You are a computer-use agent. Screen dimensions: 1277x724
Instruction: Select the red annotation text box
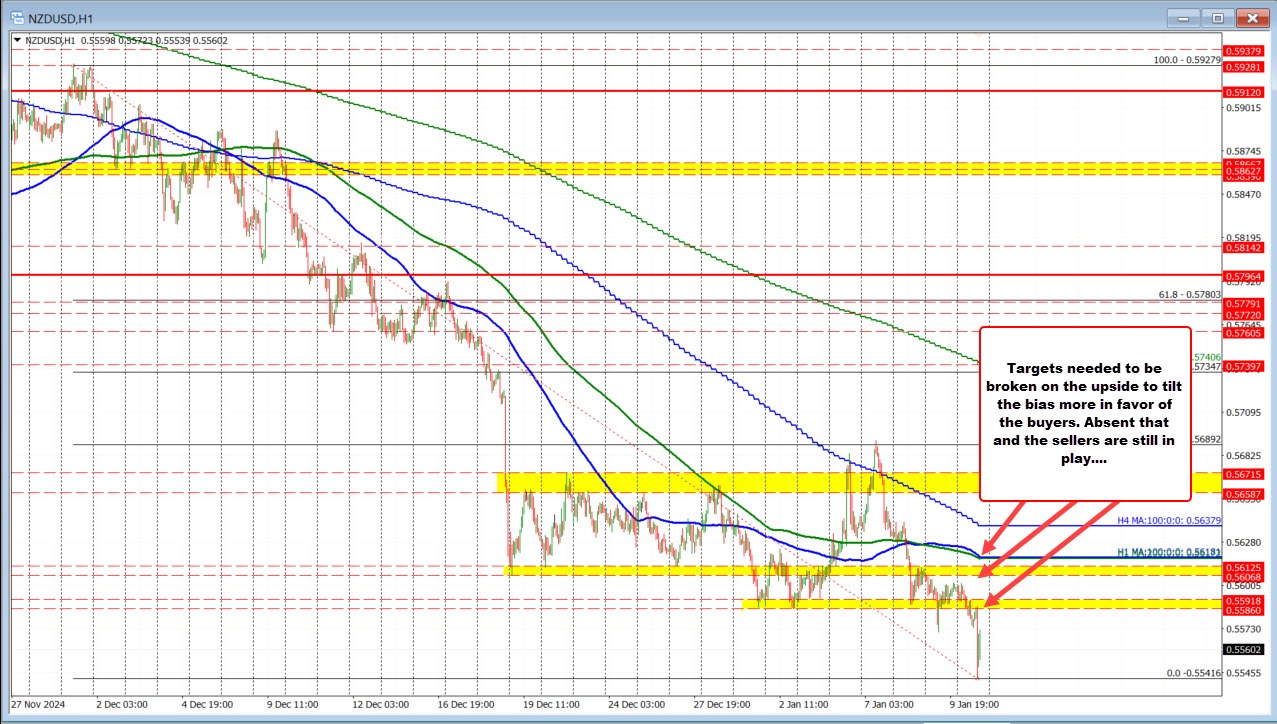tap(1084, 412)
